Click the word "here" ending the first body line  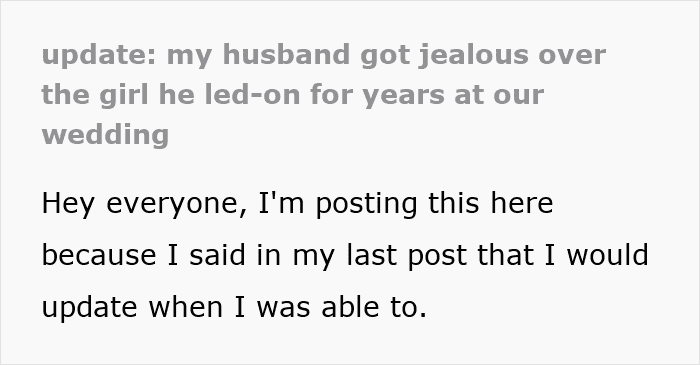(522, 203)
